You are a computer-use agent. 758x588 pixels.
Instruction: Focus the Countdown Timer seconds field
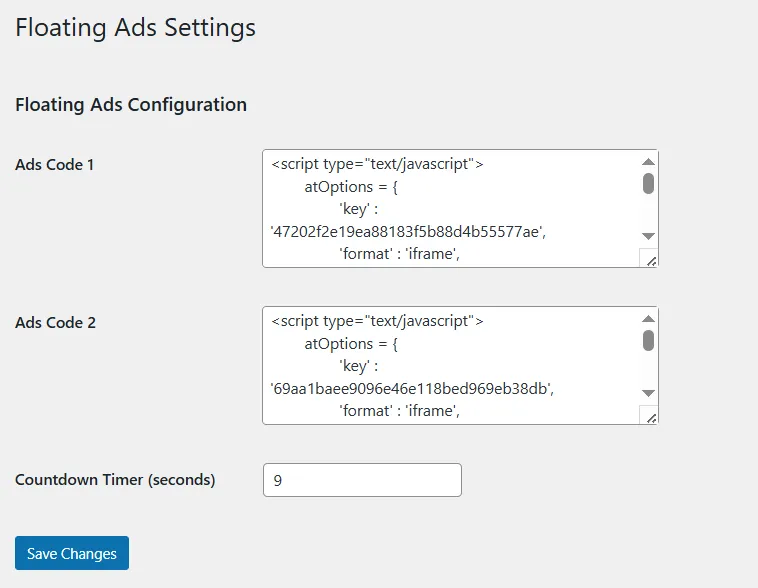[x=363, y=480]
